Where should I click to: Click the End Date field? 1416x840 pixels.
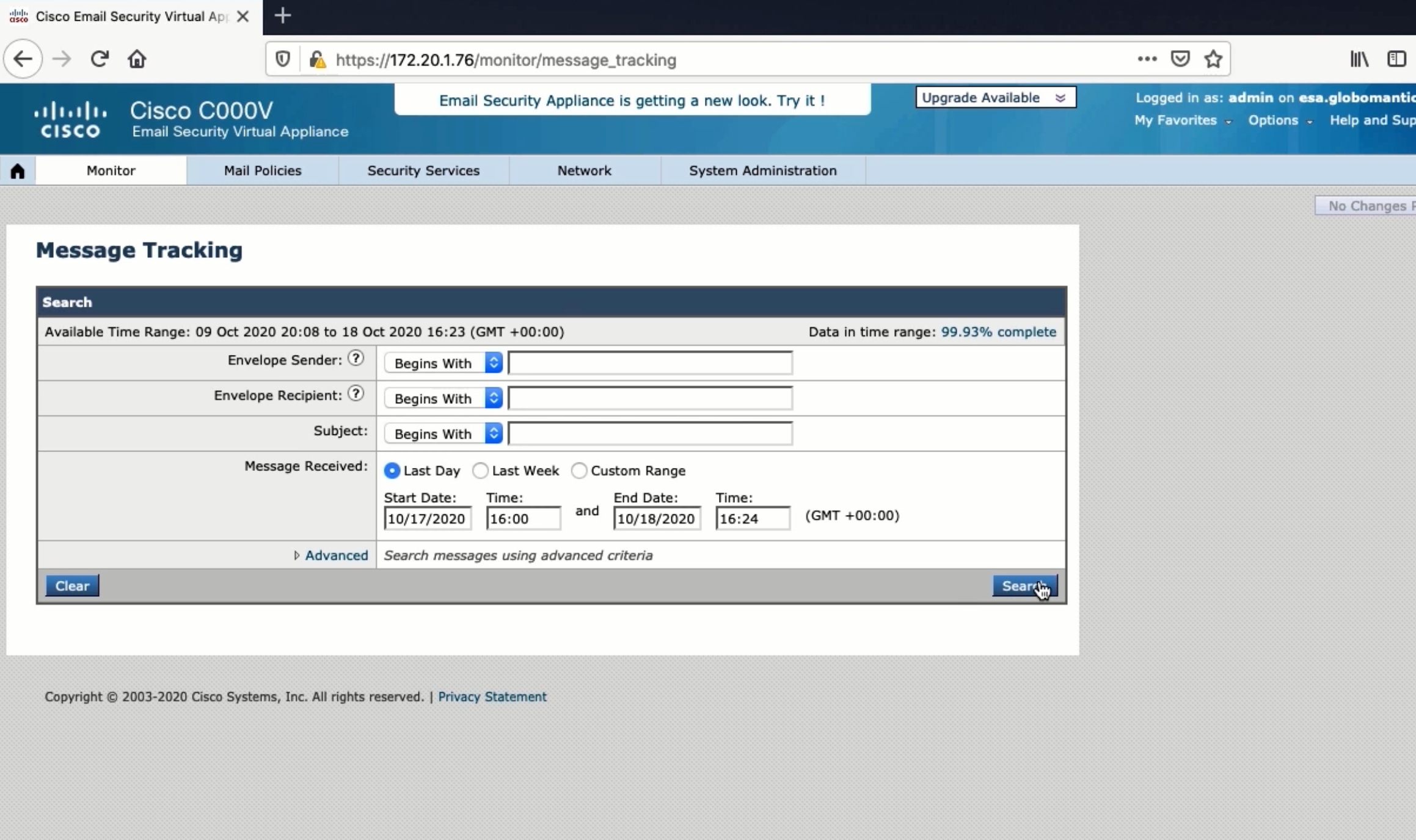point(657,519)
